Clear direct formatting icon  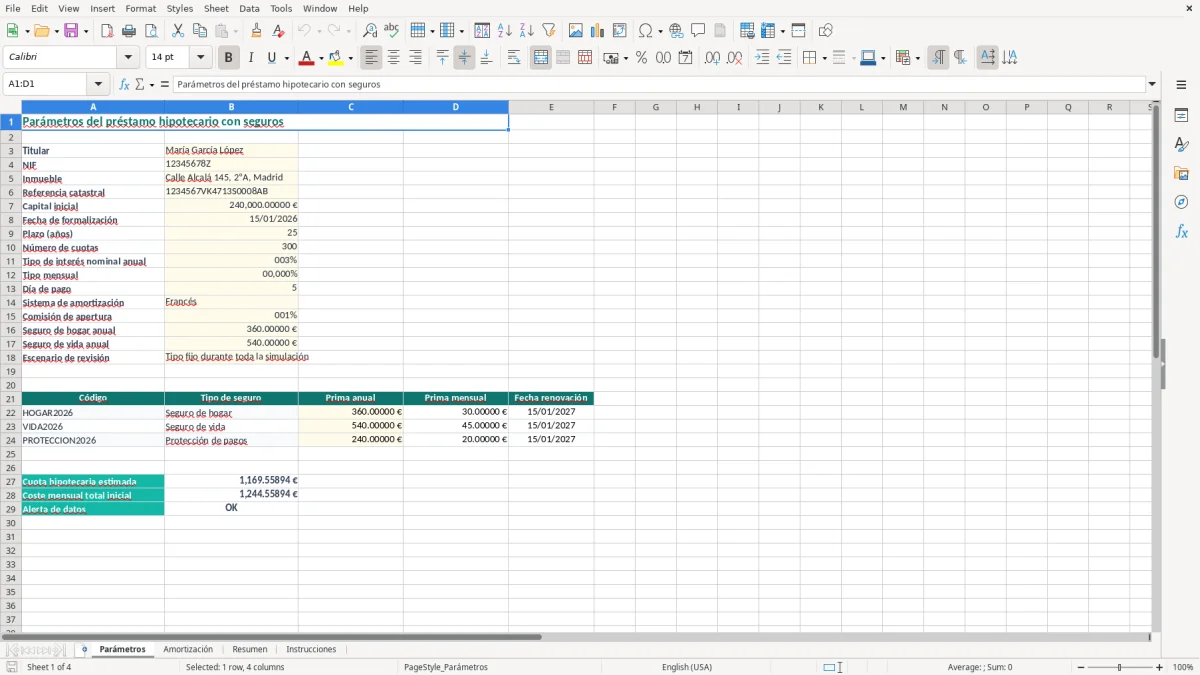[279, 31]
